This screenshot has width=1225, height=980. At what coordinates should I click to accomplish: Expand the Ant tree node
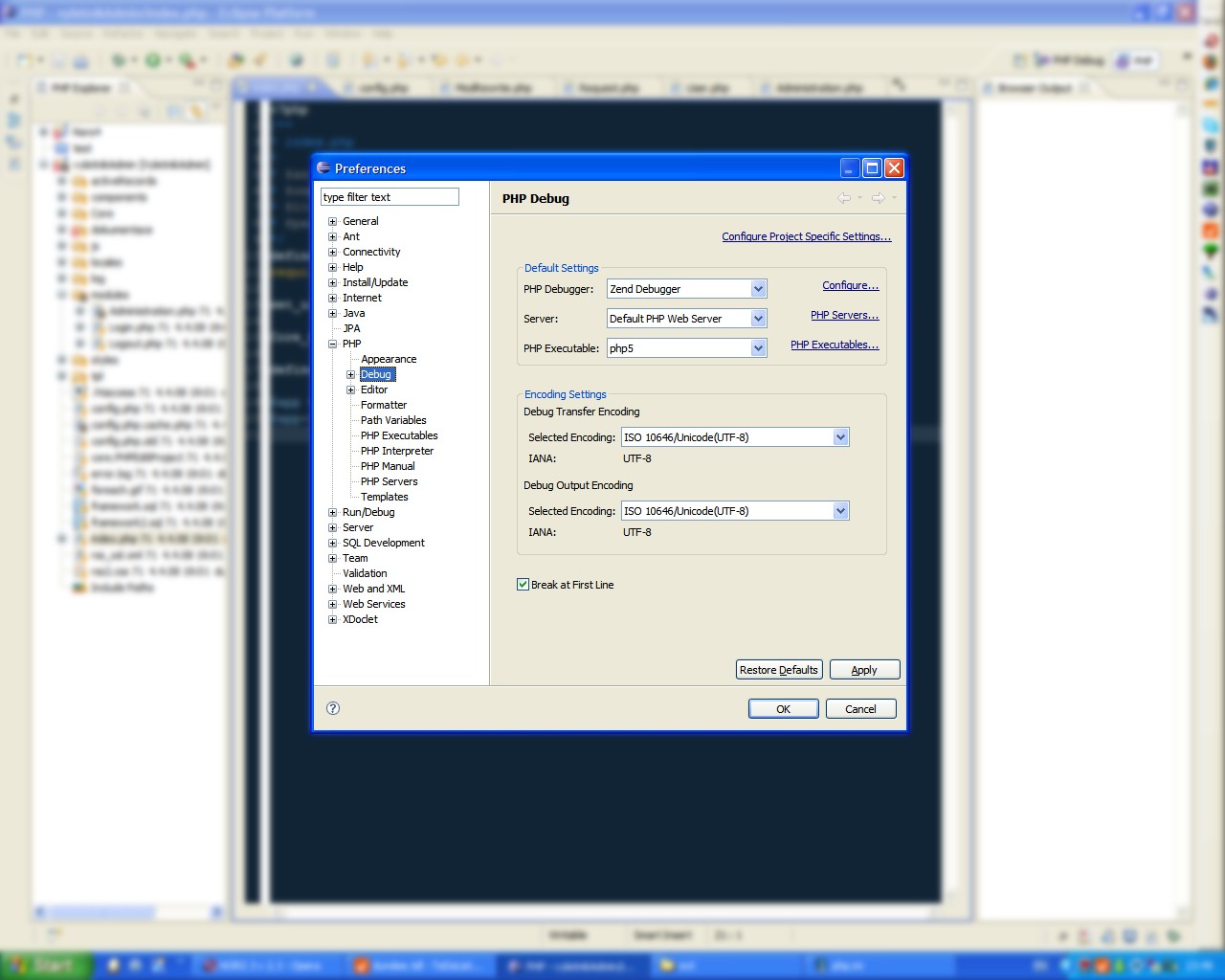[332, 236]
